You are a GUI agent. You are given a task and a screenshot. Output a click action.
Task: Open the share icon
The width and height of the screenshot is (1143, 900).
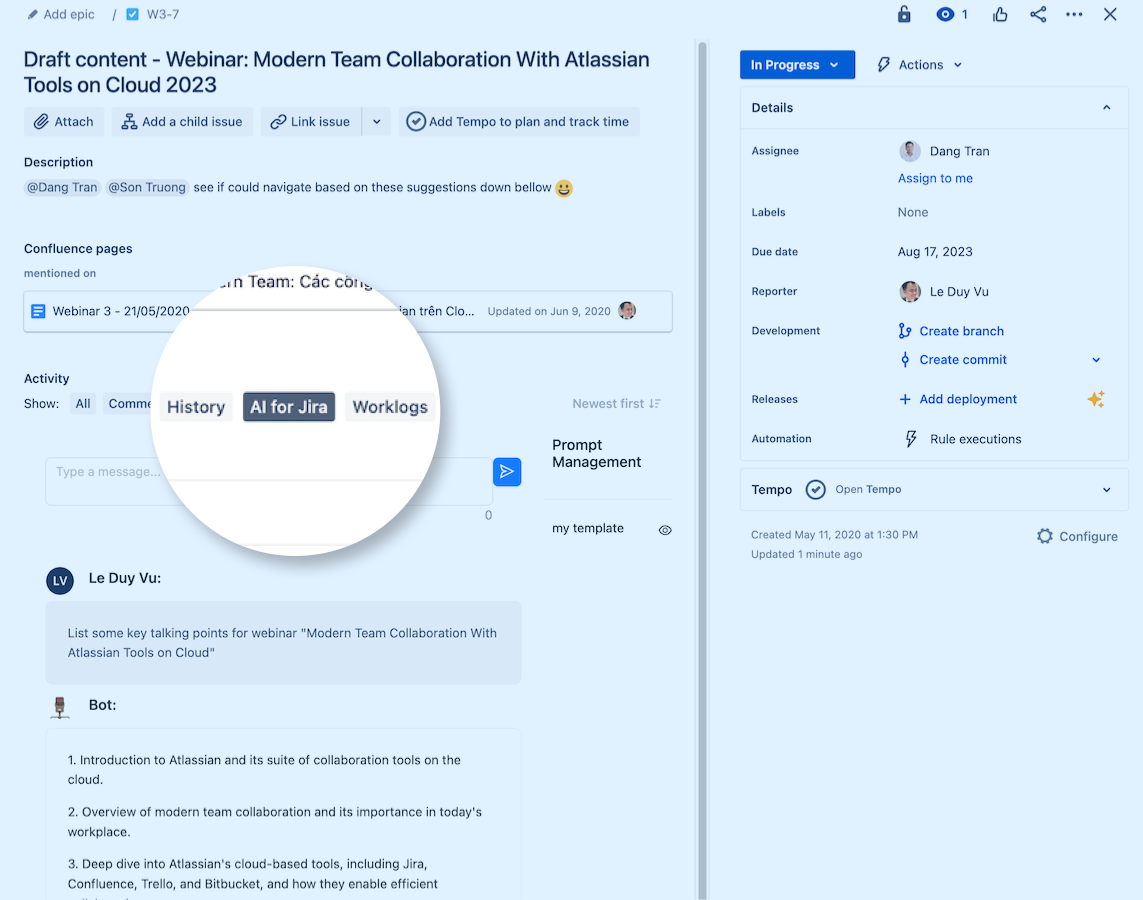click(1038, 14)
